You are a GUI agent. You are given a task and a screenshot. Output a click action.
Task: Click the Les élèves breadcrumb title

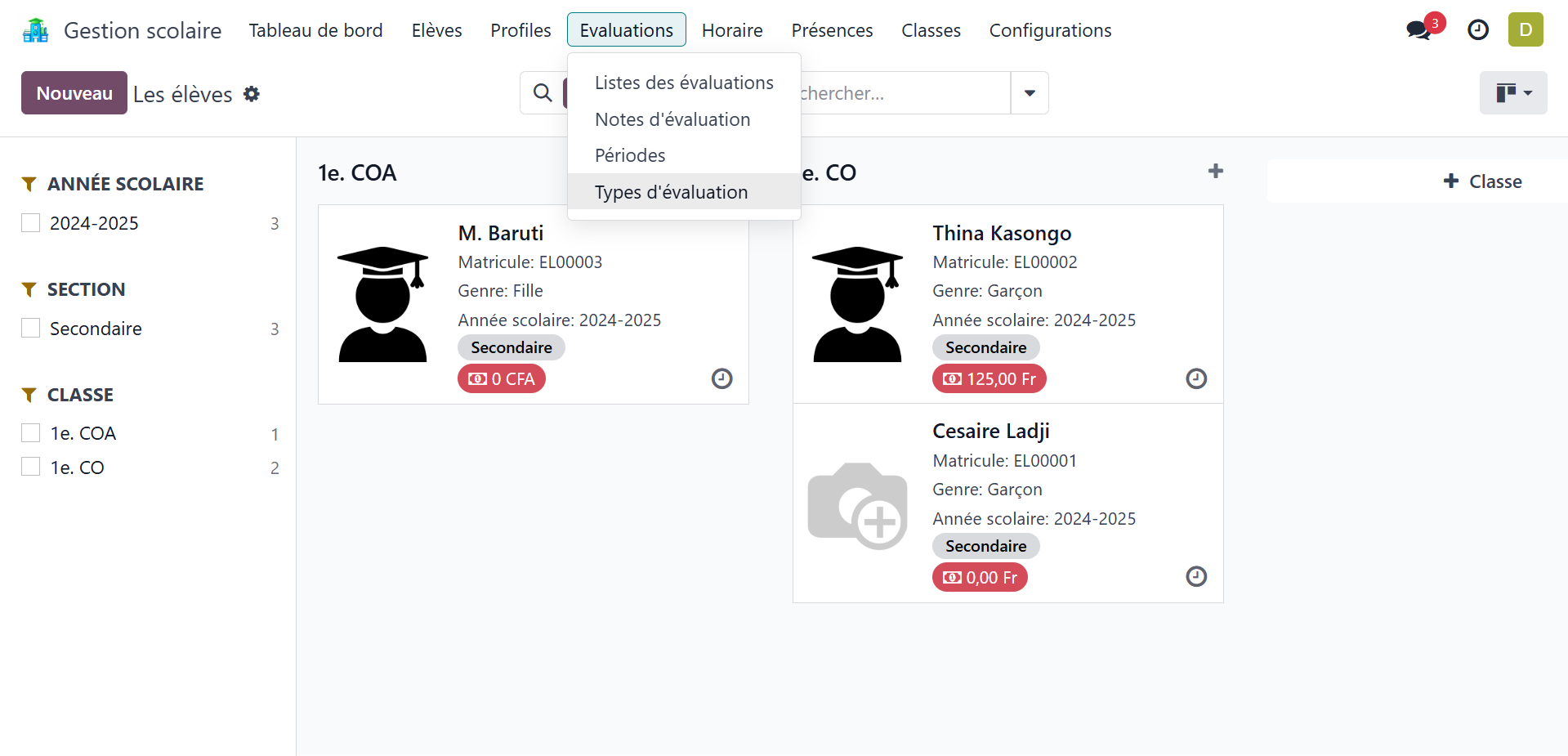coord(183,94)
